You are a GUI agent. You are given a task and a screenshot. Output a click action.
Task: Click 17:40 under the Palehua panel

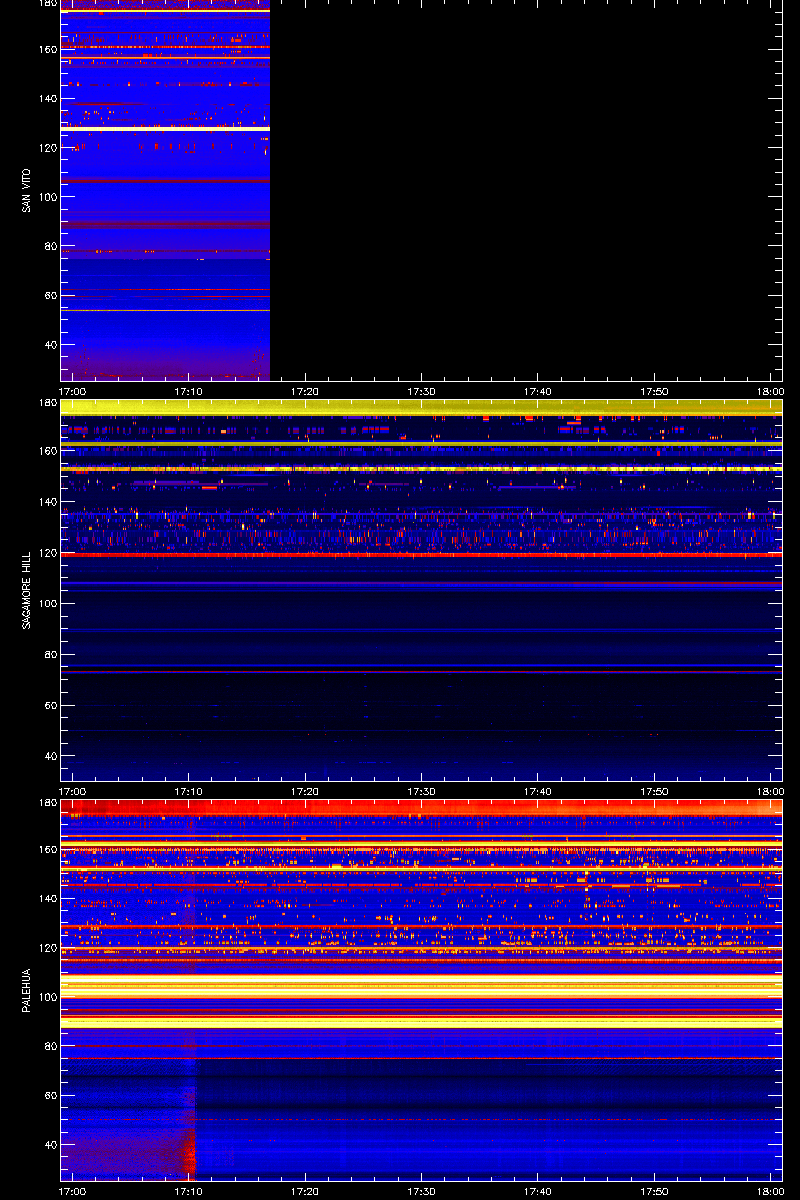[x=538, y=1192]
